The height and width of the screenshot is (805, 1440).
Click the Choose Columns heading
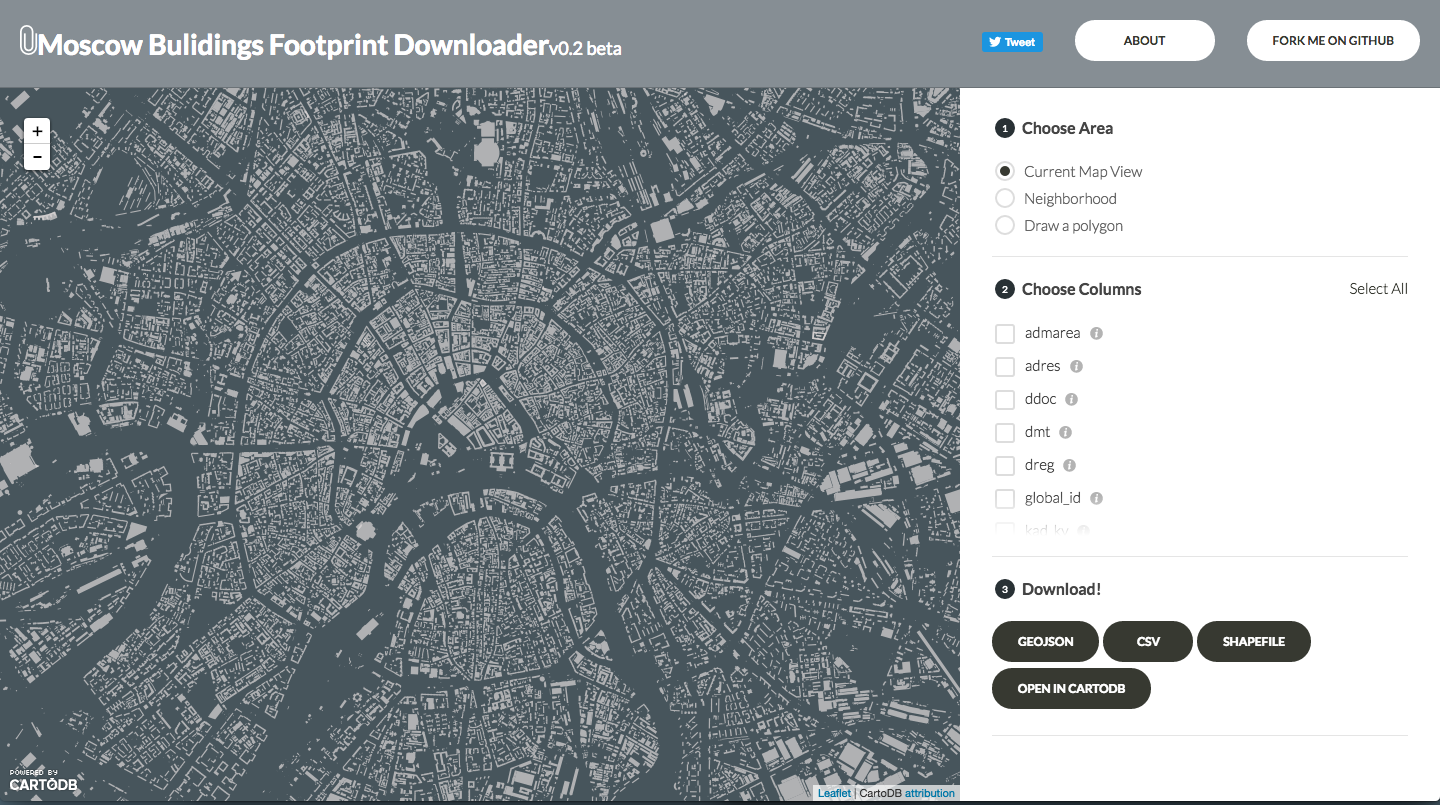[x=1081, y=289]
